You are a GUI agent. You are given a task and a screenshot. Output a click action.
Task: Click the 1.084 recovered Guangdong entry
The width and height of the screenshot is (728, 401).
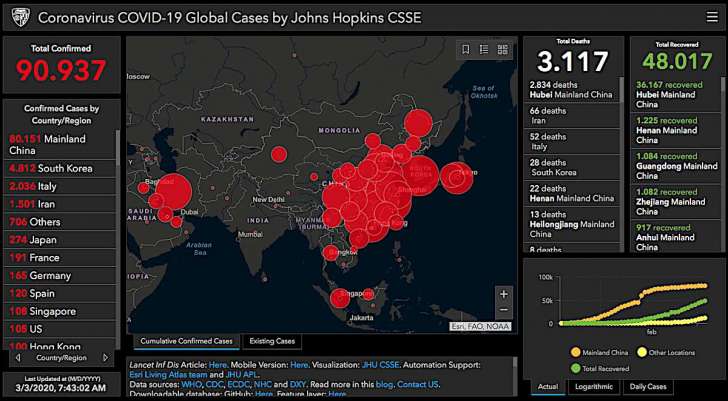pyautogui.click(x=675, y=166)
